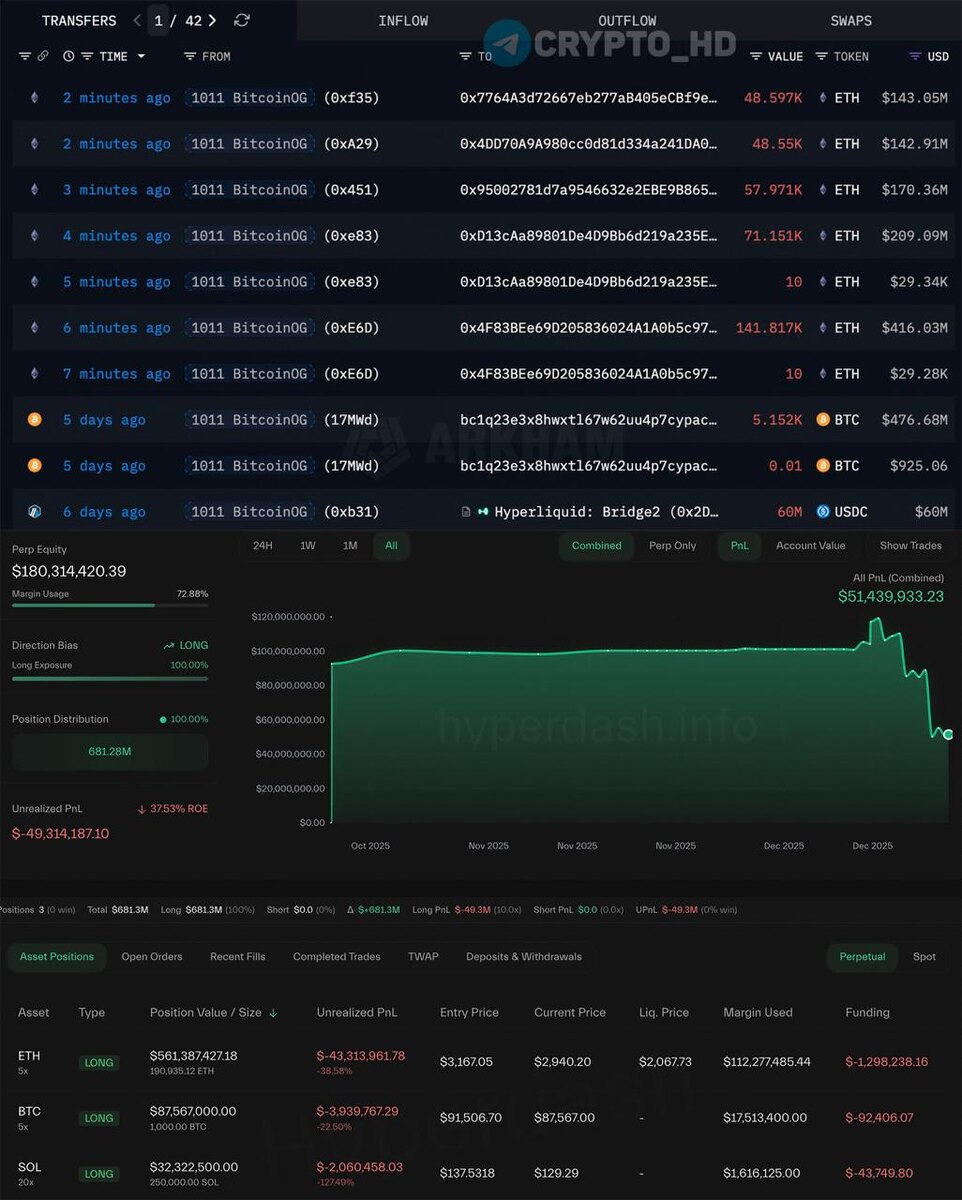This screenshot has width=962, height=1200.
Task: Click the refresh transfers icon
Action: pyautogui.click(x=241, y=20)
